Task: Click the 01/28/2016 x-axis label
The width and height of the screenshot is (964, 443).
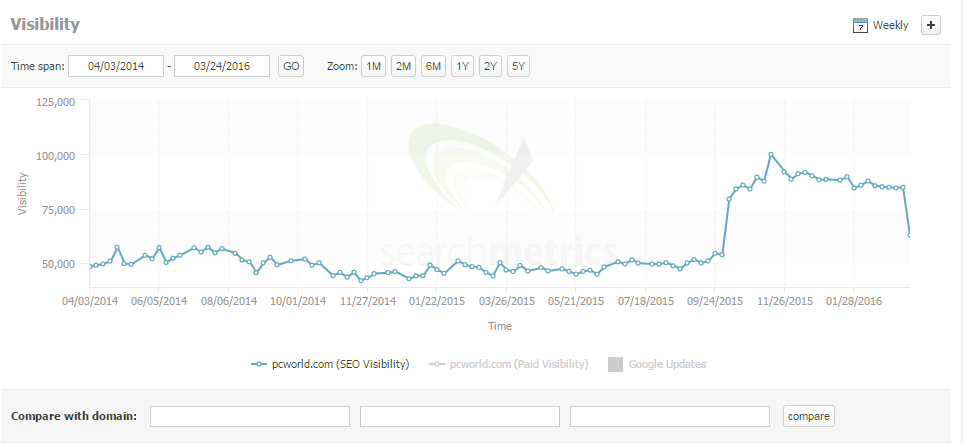Action: [854, 301]
